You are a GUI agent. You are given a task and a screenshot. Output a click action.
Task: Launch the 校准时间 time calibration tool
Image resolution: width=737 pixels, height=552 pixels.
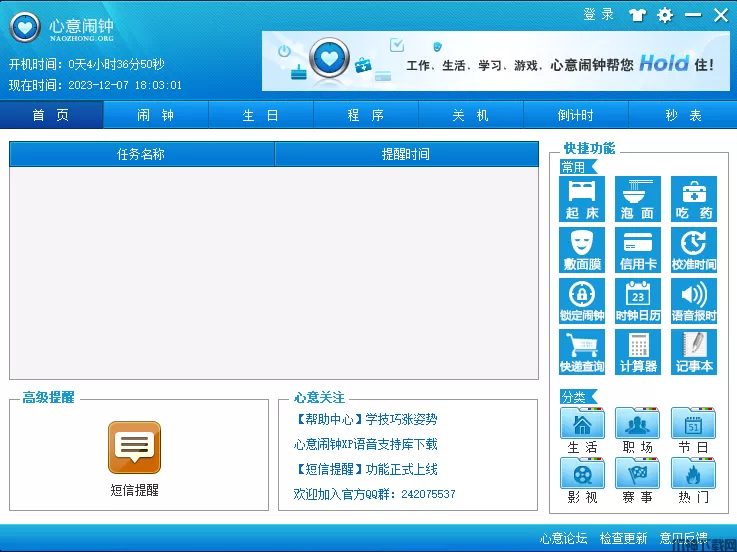point(694,250)
